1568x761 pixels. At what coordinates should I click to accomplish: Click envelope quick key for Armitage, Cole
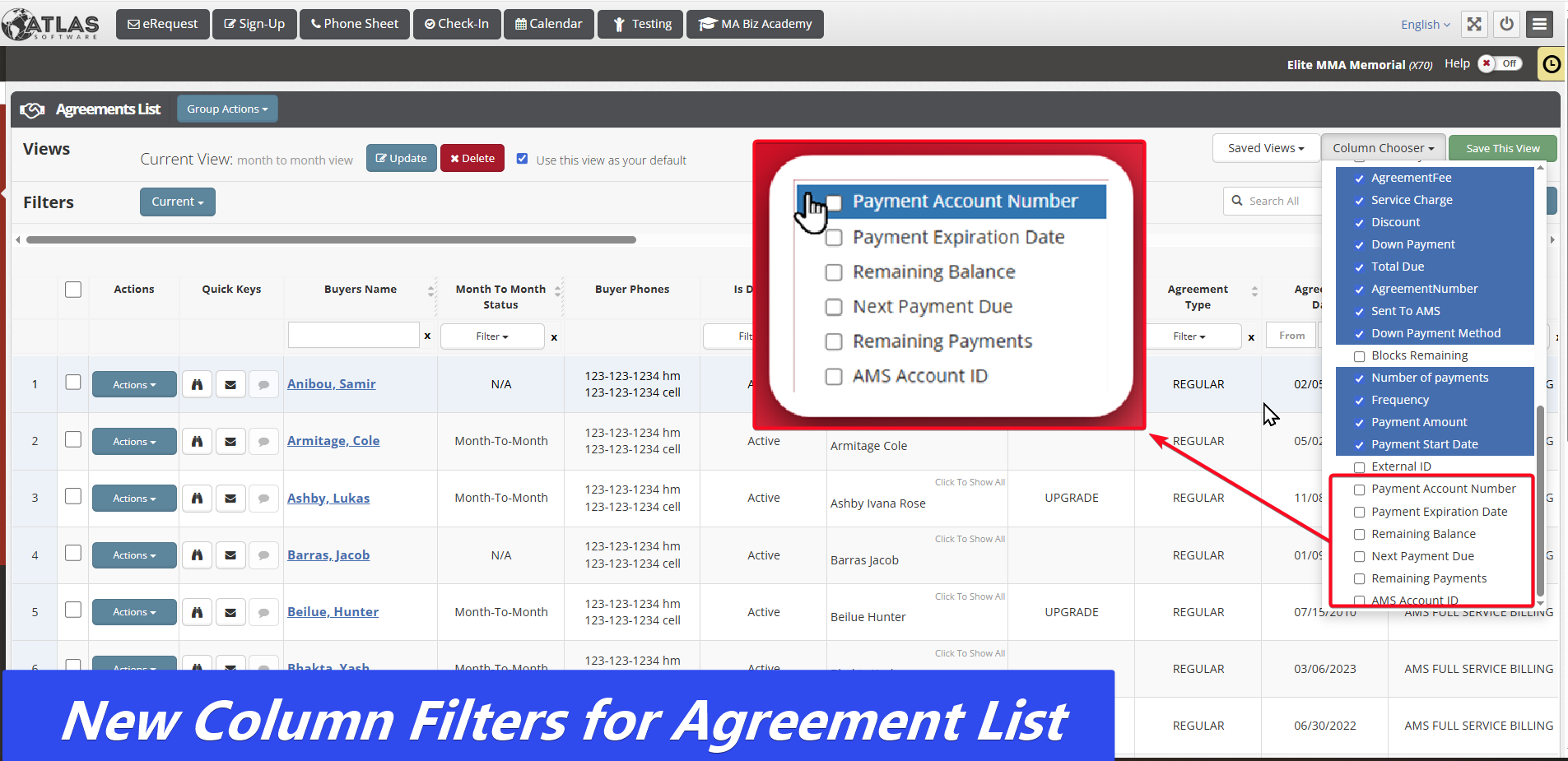(x=230, y=442)
